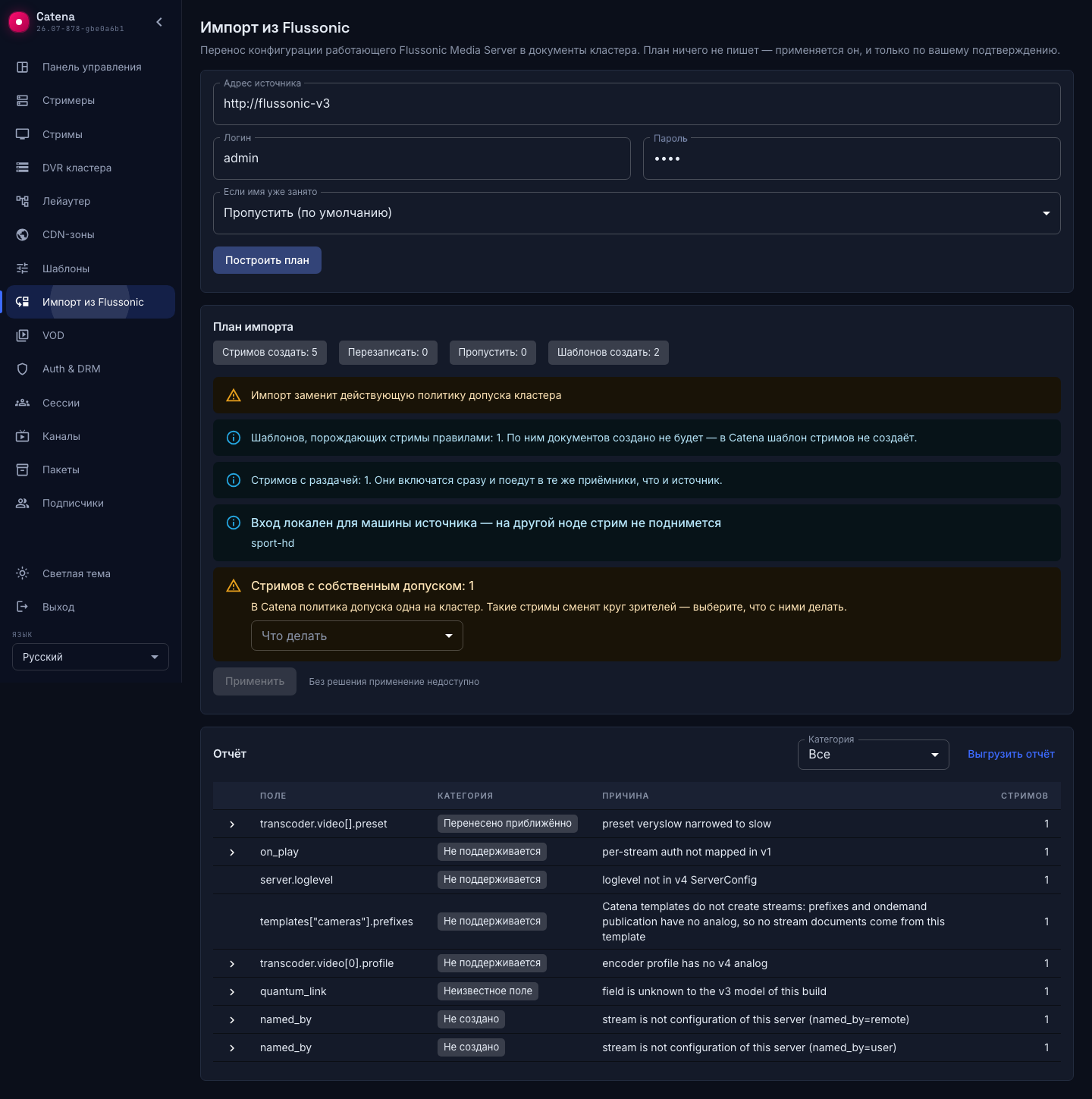Open the Что делать dropdown
The height and width of the screenshot is (1099, 1092).
357,636
